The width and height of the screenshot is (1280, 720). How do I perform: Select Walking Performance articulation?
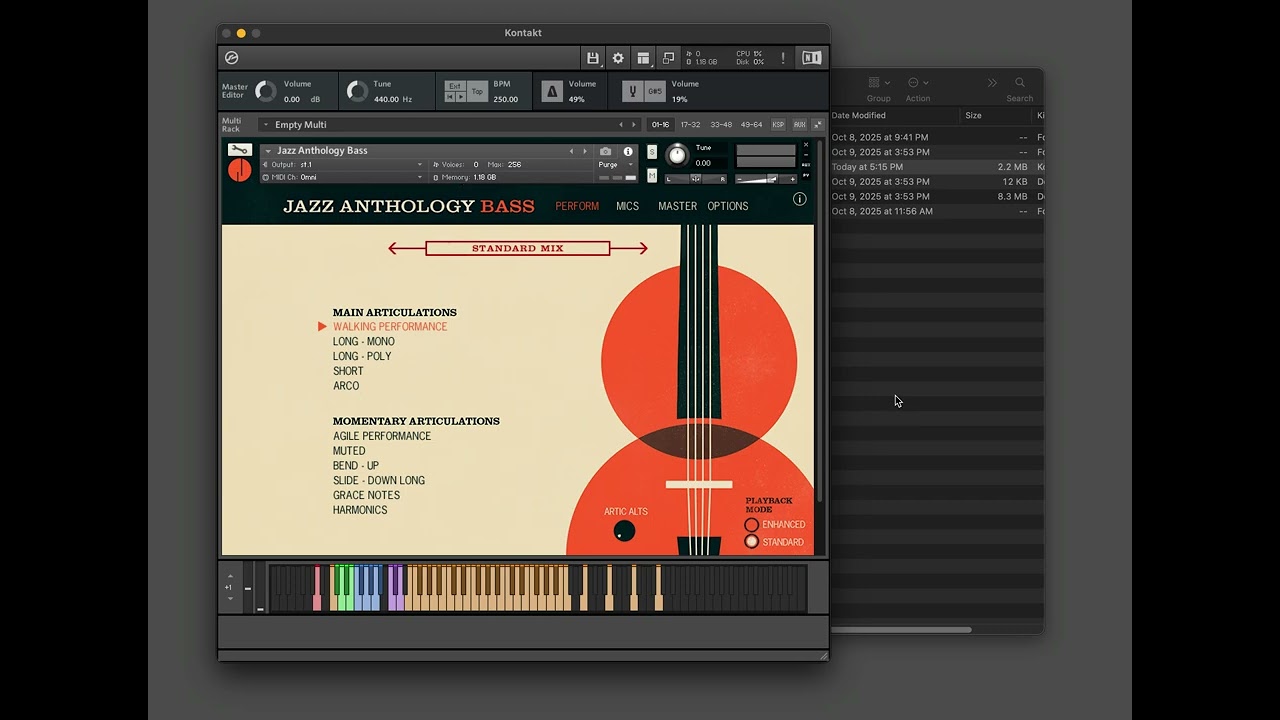390,327
